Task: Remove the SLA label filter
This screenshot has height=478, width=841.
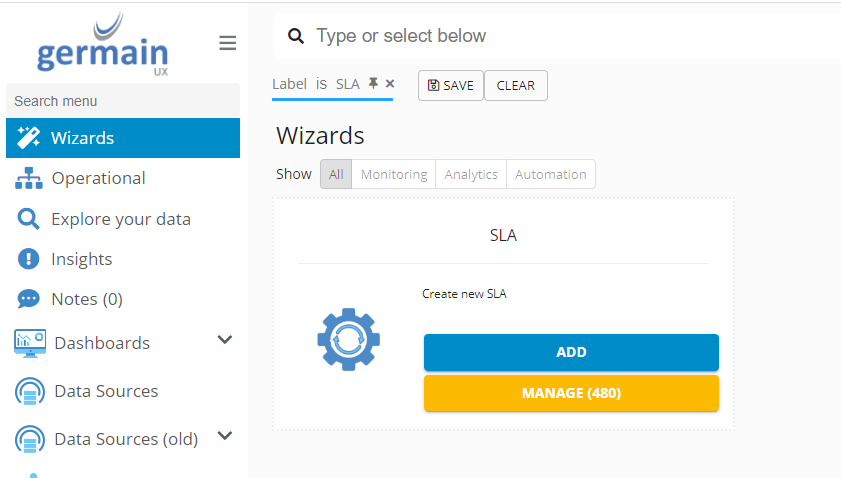Action: [390, 85]
